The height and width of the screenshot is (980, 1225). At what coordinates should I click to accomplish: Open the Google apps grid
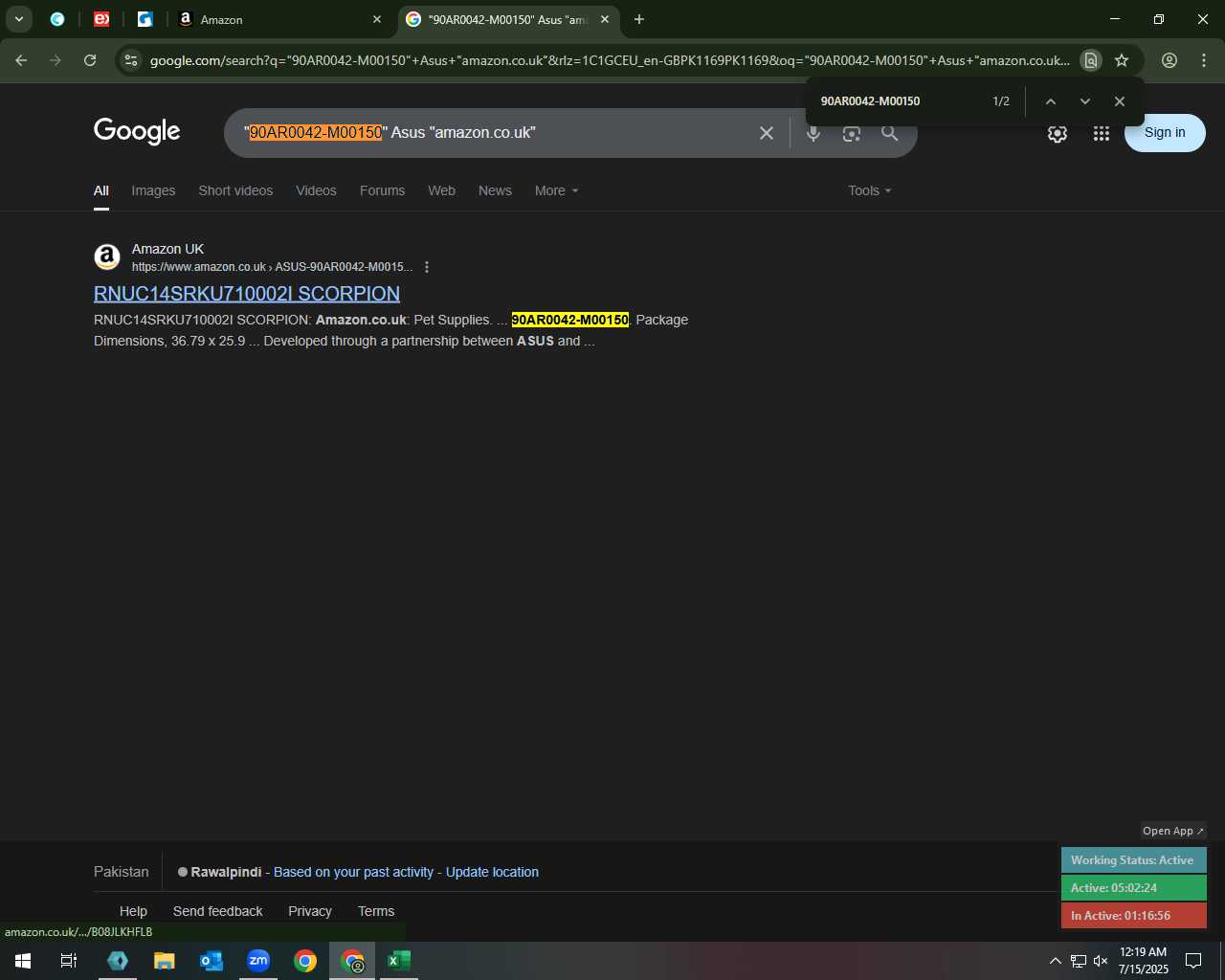1102,134
